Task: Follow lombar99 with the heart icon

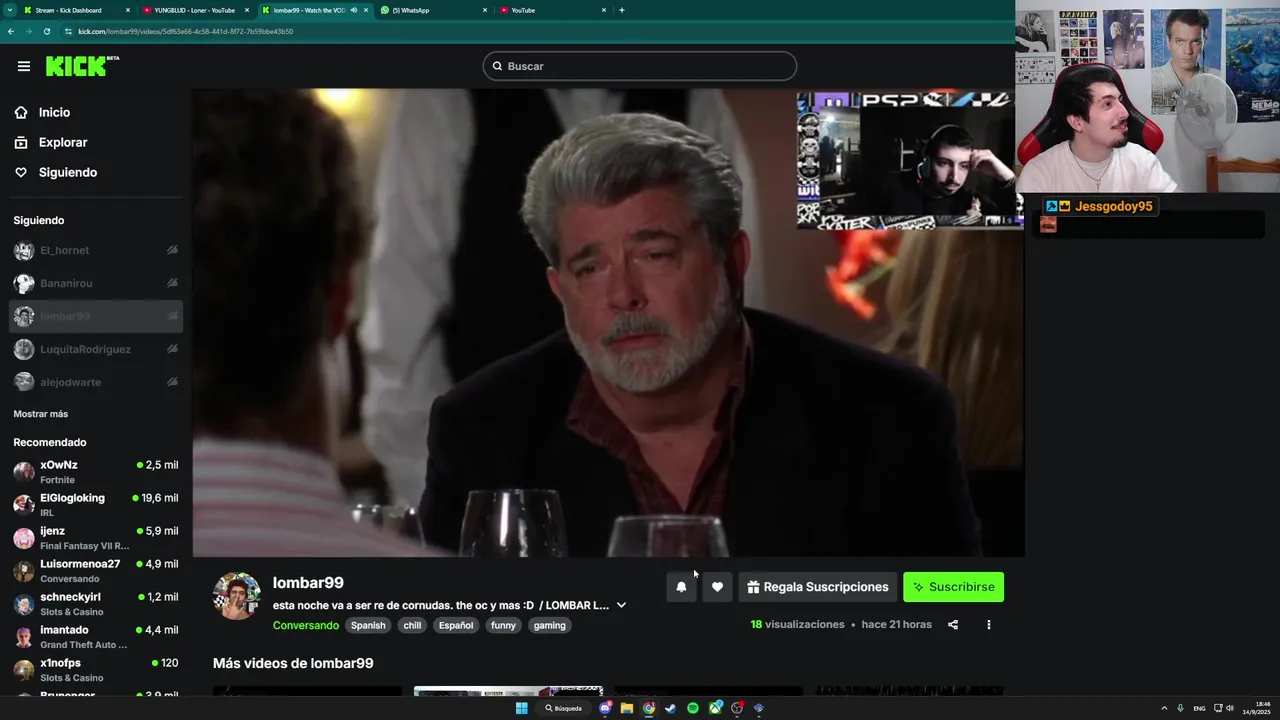Action: [717, 587]
